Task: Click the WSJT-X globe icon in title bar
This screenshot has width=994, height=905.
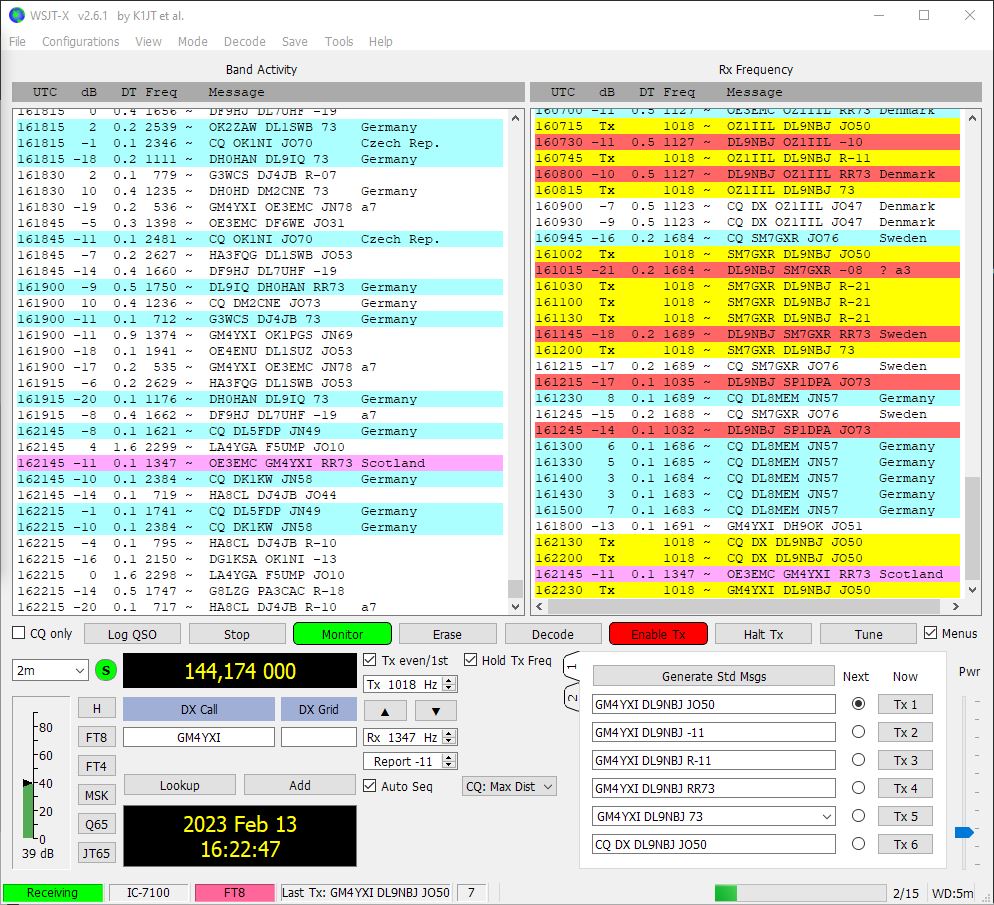Action: pyautogui.click(x=16, y=15)
